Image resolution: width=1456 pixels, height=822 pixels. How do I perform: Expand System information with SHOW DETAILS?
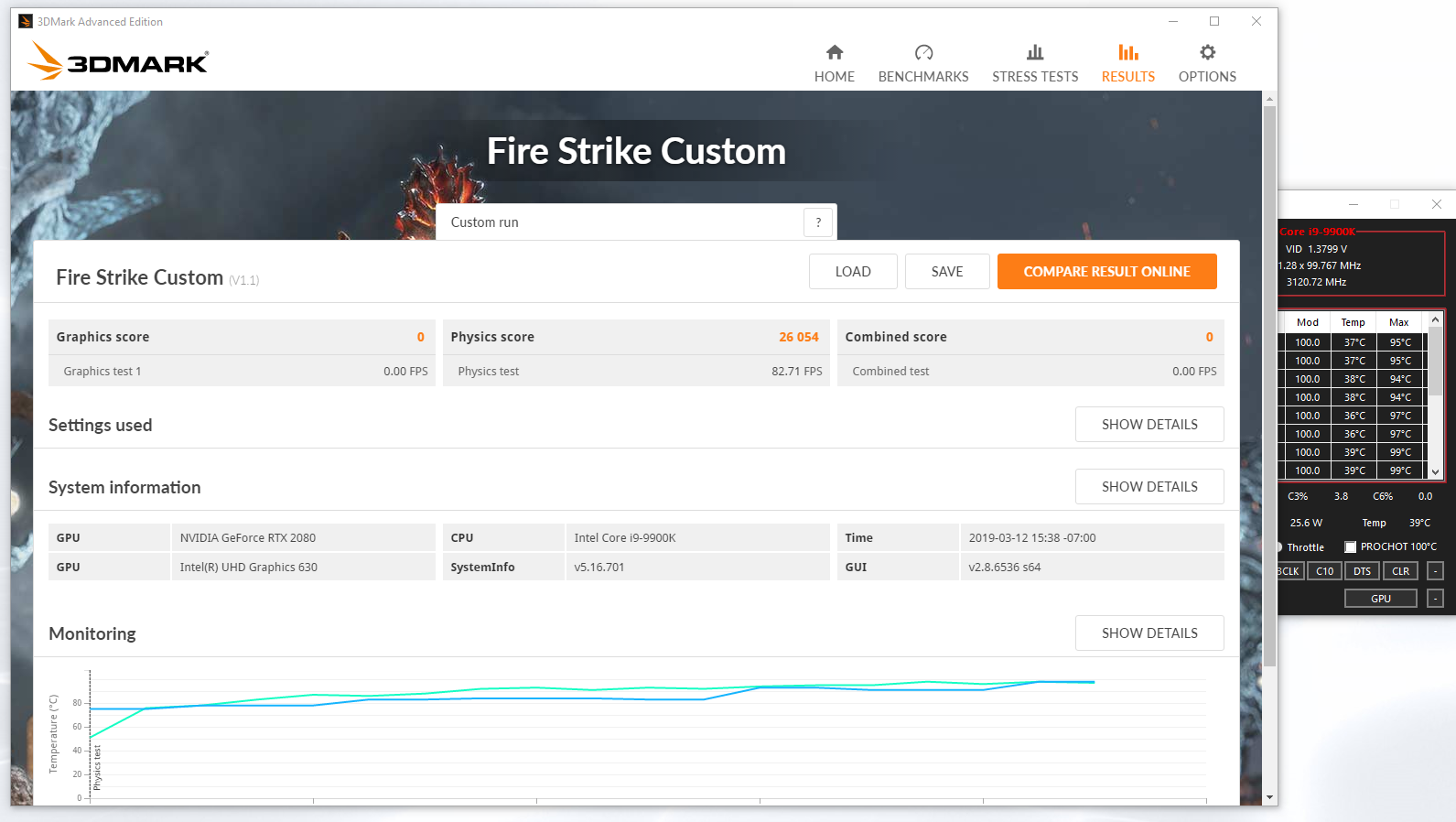(x=1149, y=487)
